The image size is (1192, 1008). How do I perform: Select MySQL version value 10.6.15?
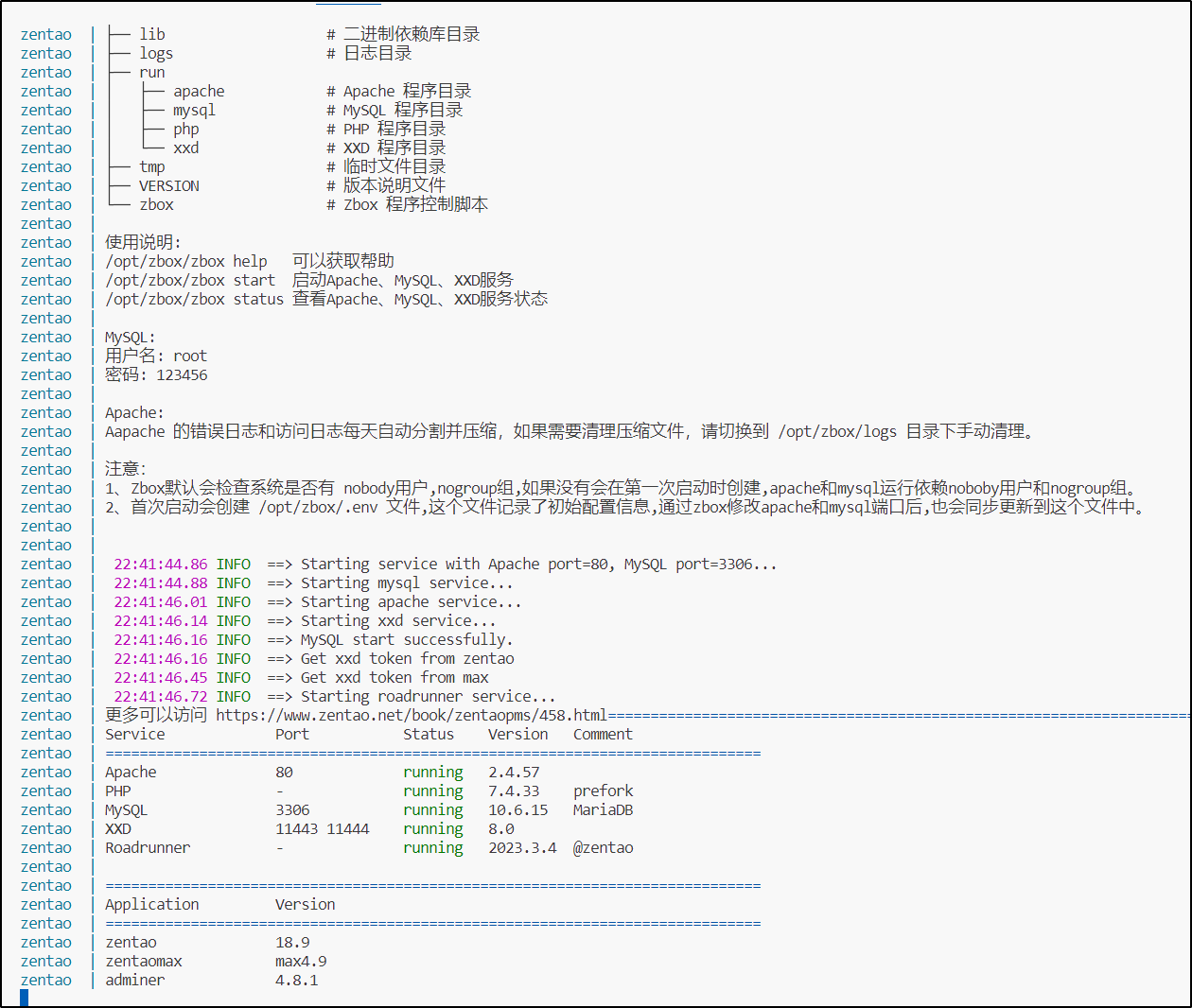tap(518, 809)
